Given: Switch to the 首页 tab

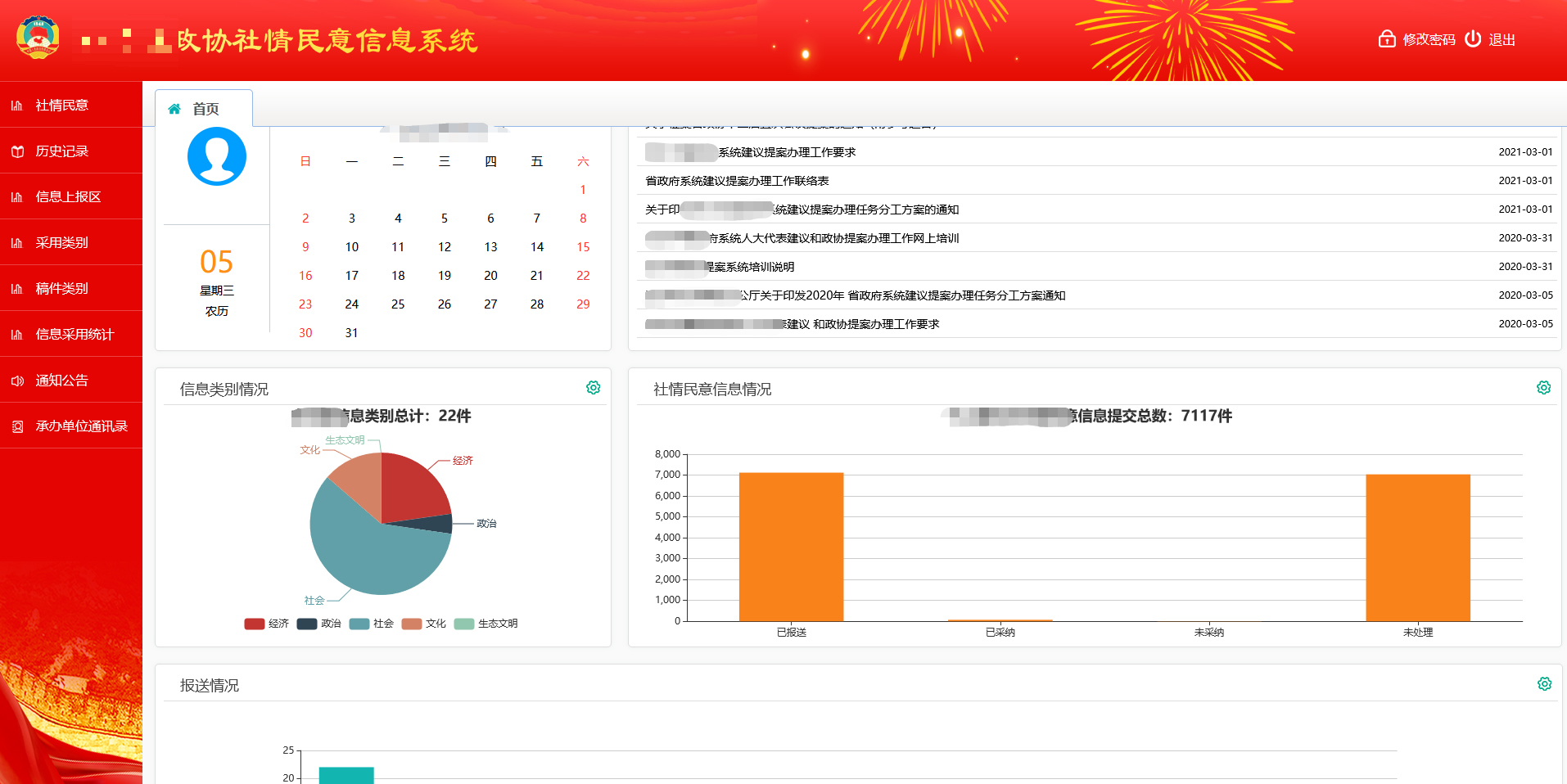Looking at the screenshot, I should coord(204,109).
